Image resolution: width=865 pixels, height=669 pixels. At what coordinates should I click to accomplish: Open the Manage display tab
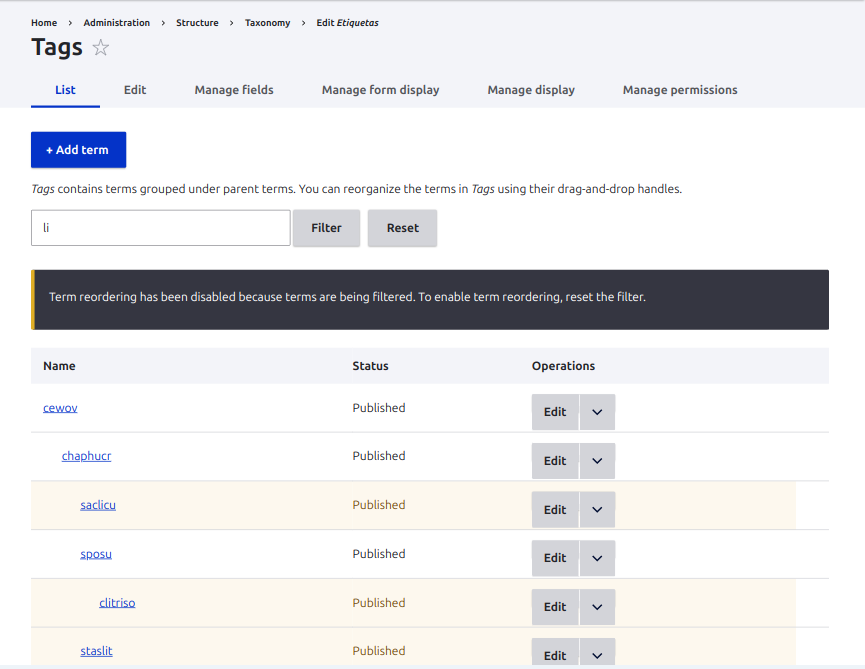click(x=531, y=90)
